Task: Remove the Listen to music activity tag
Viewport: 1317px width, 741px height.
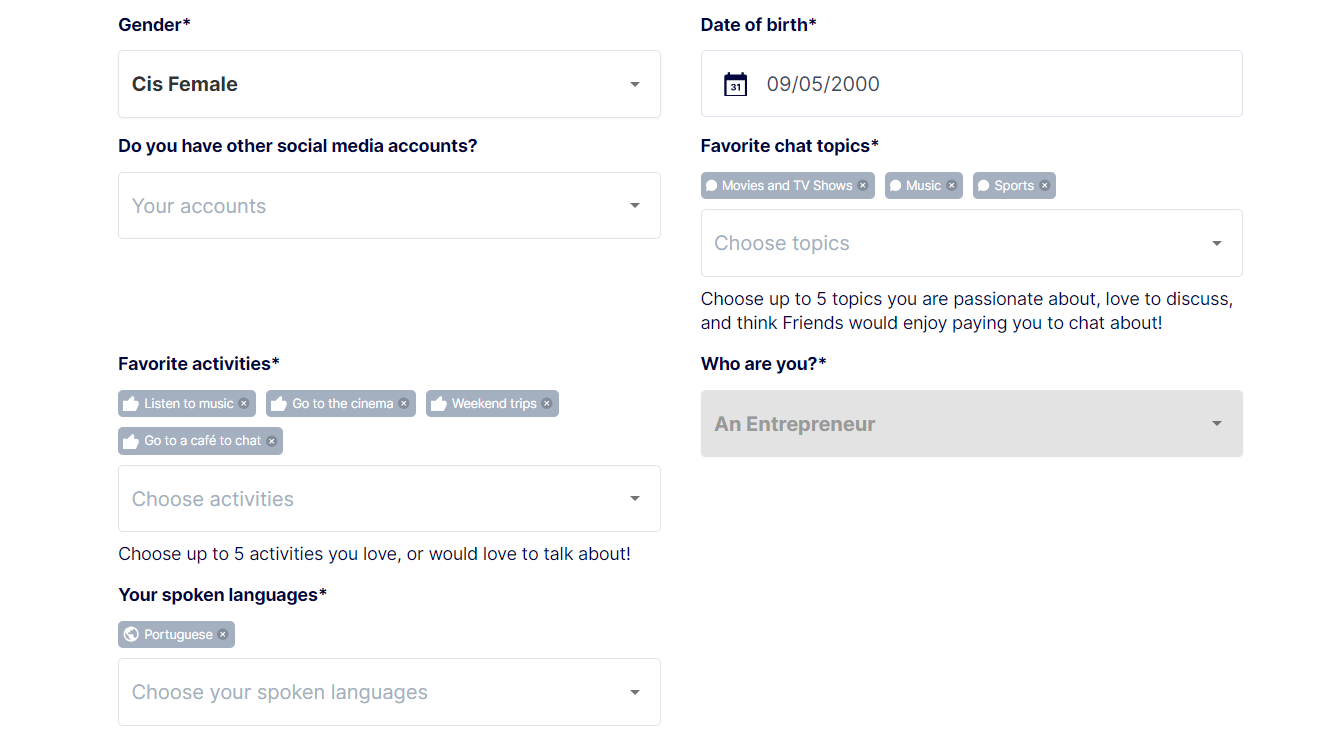Action: point(244,404)
